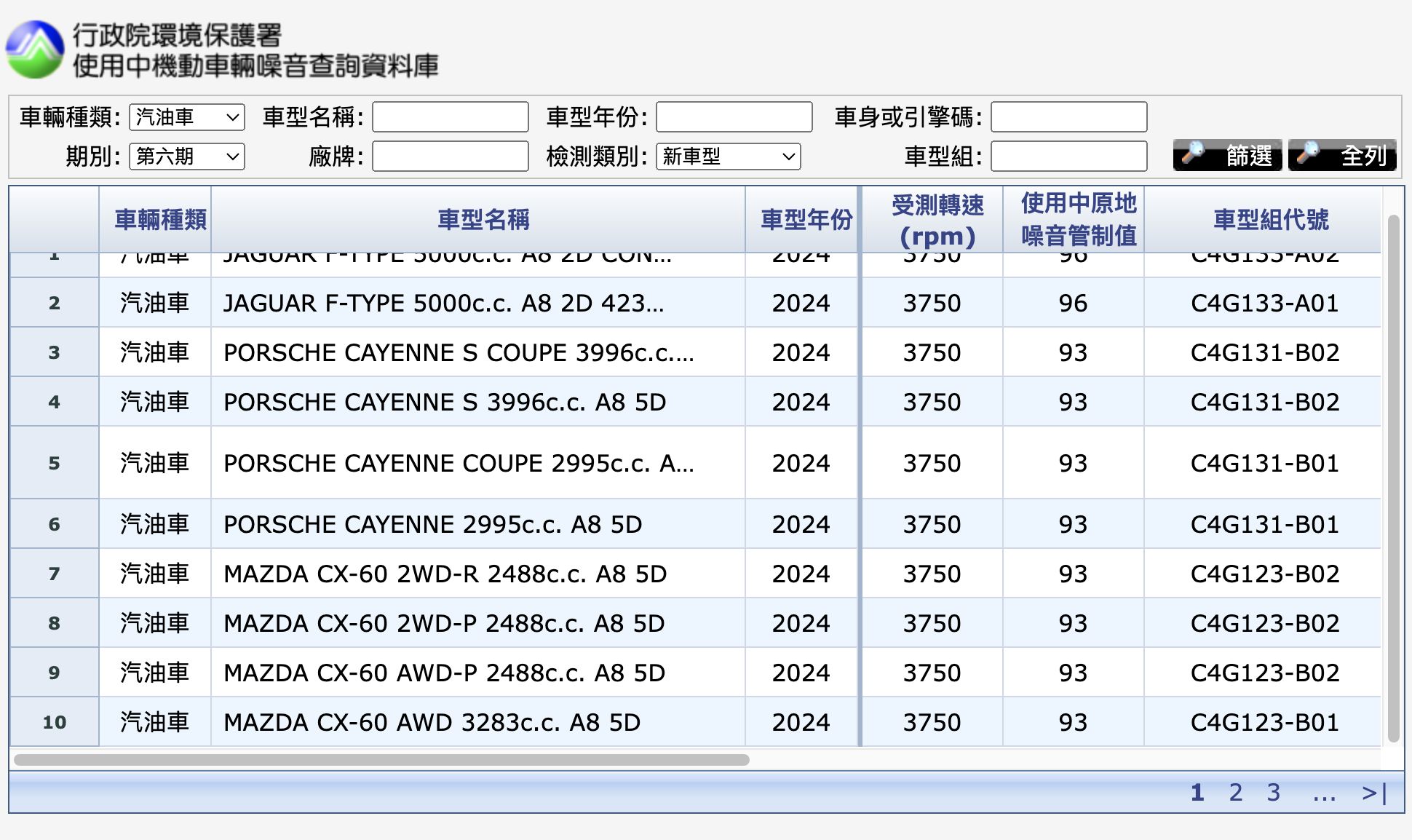The width and height of the screenshot is (1412, 840).
Task: Select MAZDA CX-60 AWD 3283c.c. row
Action: pos(695,722)
